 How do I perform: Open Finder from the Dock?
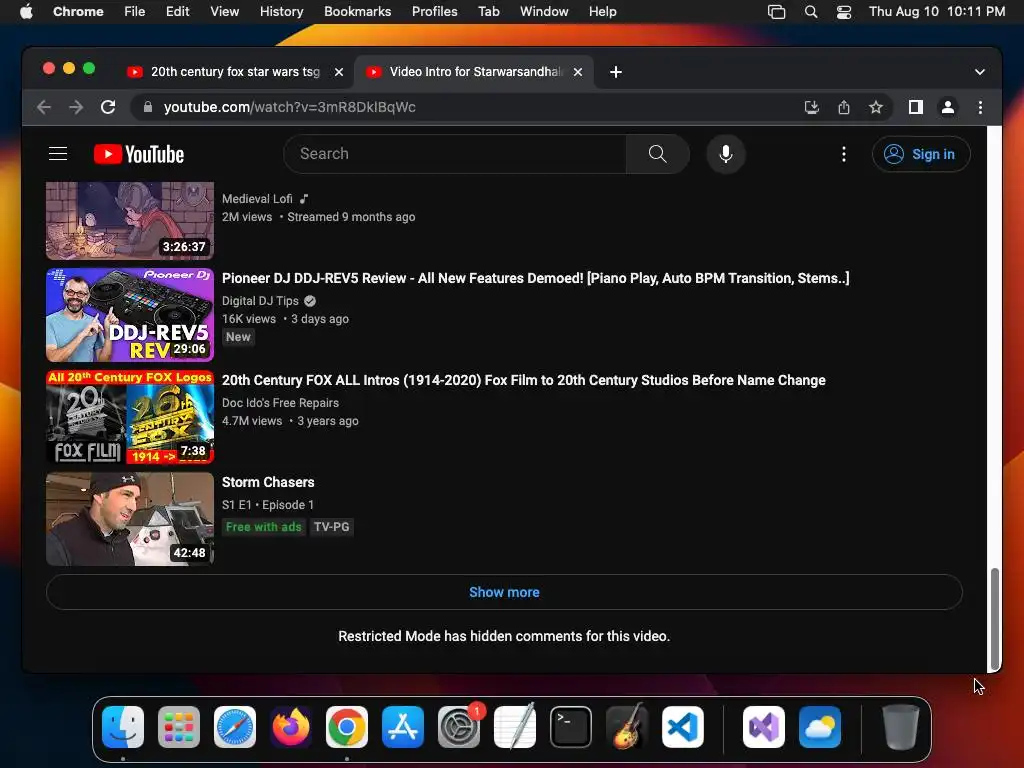pos(123,727)
